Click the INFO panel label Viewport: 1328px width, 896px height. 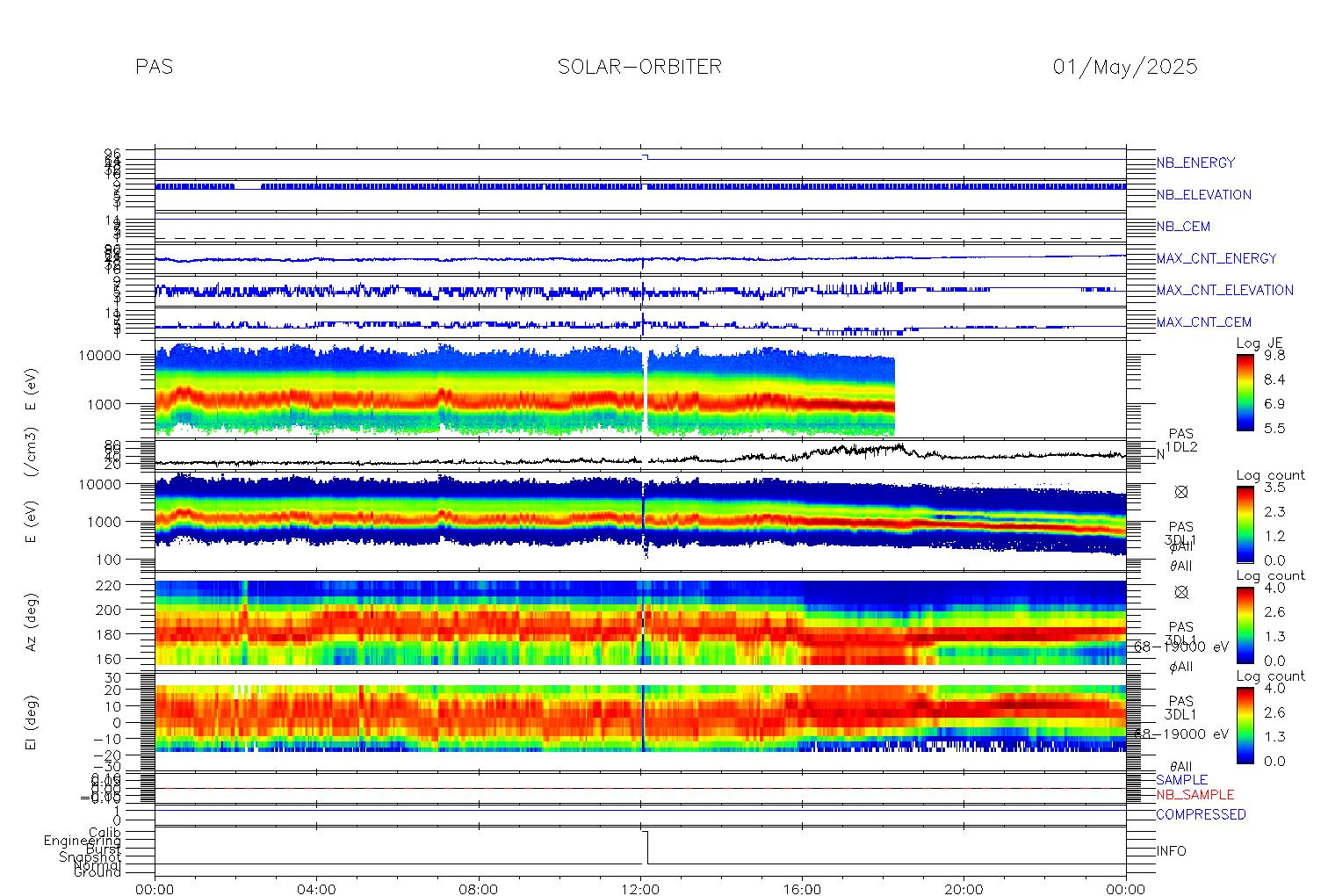click(1171, 851)
